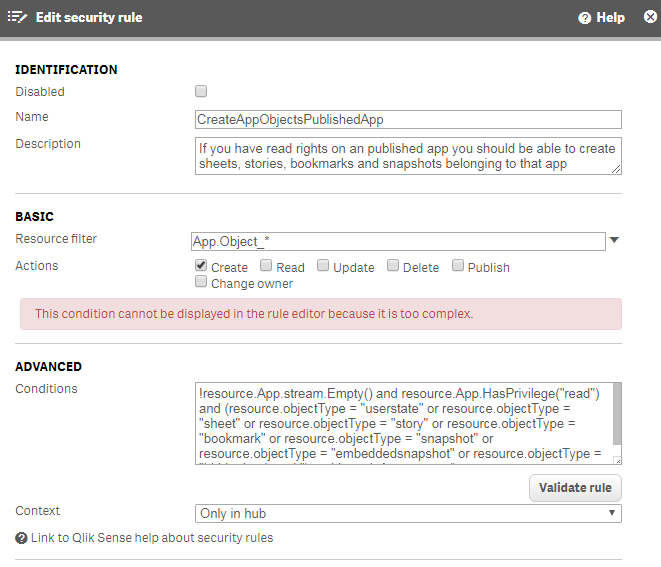
Task: Enable the Read action checkbox
Action: coord(266,266)
